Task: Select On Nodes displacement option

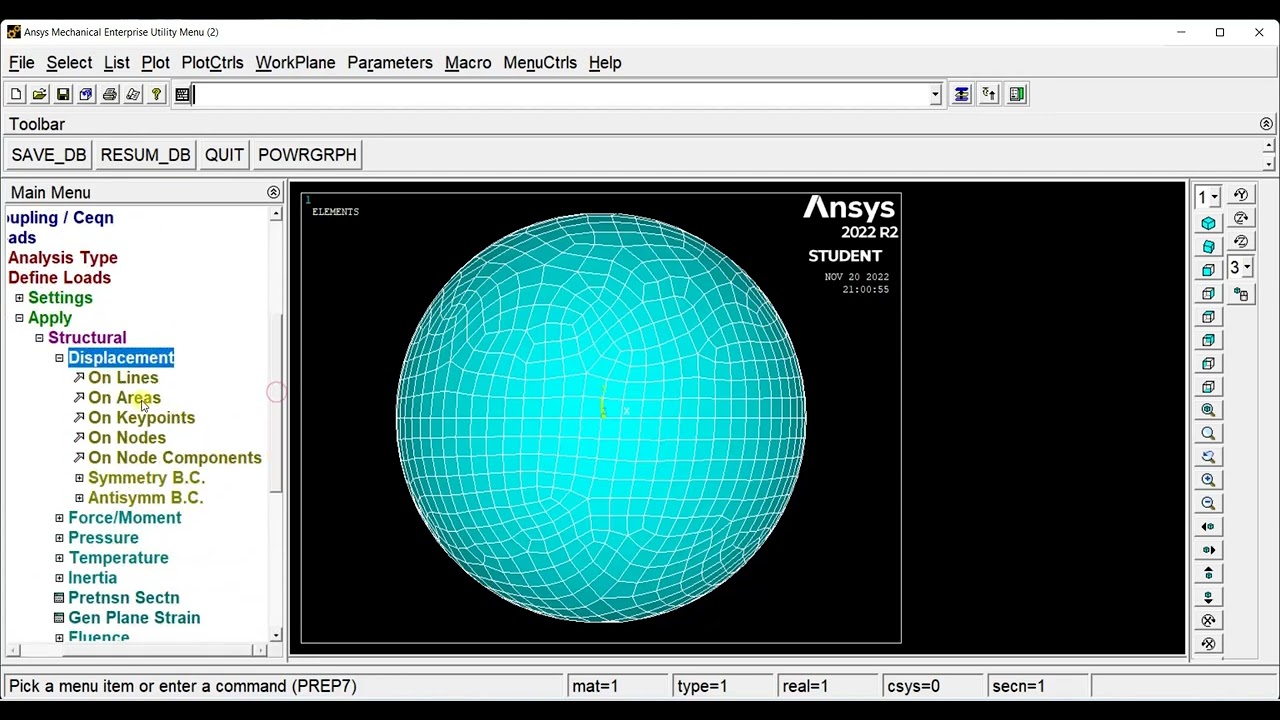Action: click(127, 438)
